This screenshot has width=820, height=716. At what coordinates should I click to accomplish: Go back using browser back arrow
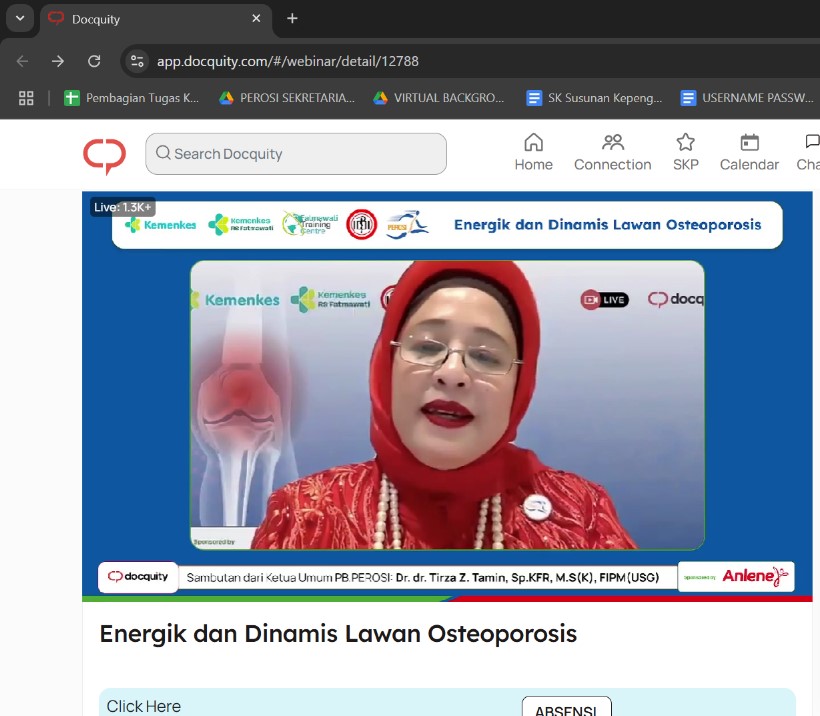[x=22, y=61]
